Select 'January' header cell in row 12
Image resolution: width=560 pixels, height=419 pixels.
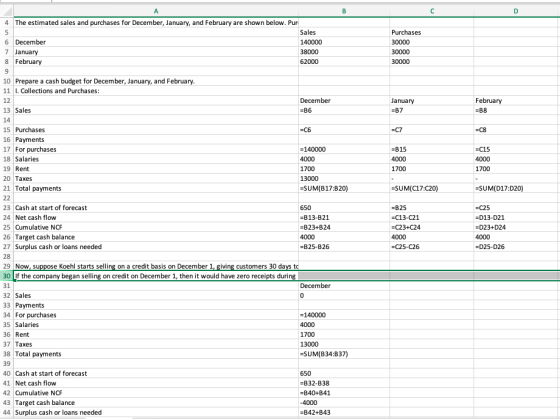432,100
